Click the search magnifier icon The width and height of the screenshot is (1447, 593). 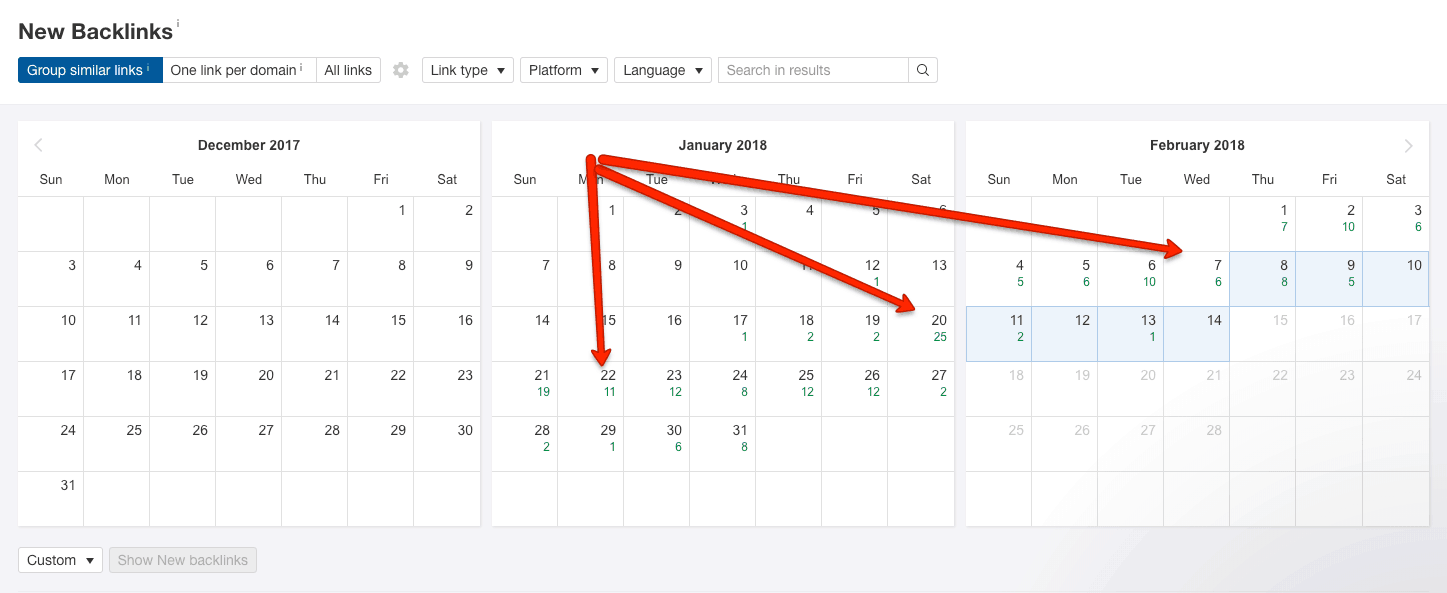pos(923,70)
